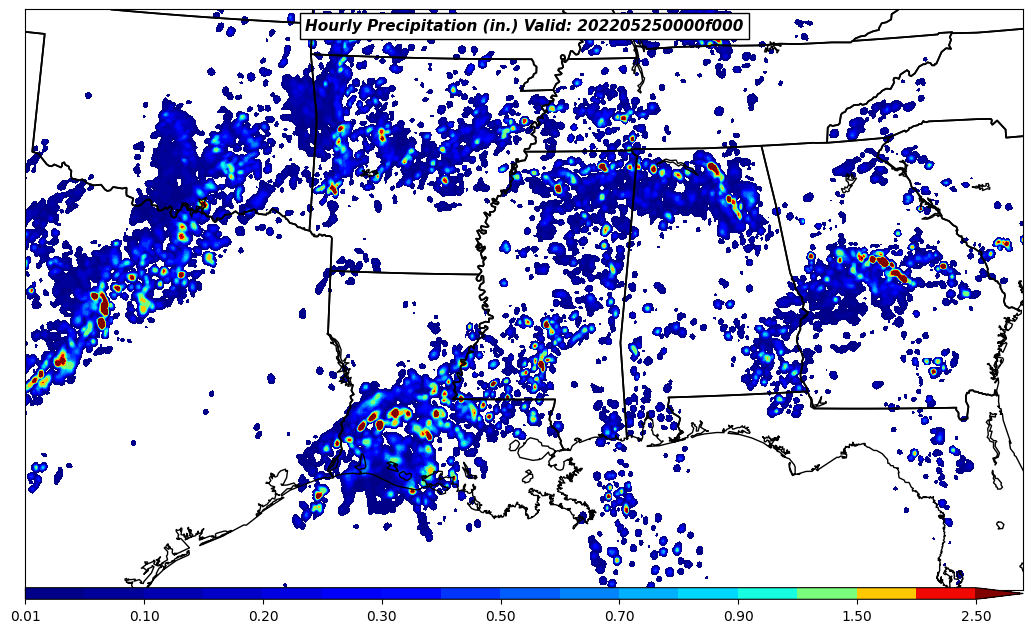The height and width of the screenshot is (633, 1033).
Task: Select the light green colorbar segment
Action: 827,593
